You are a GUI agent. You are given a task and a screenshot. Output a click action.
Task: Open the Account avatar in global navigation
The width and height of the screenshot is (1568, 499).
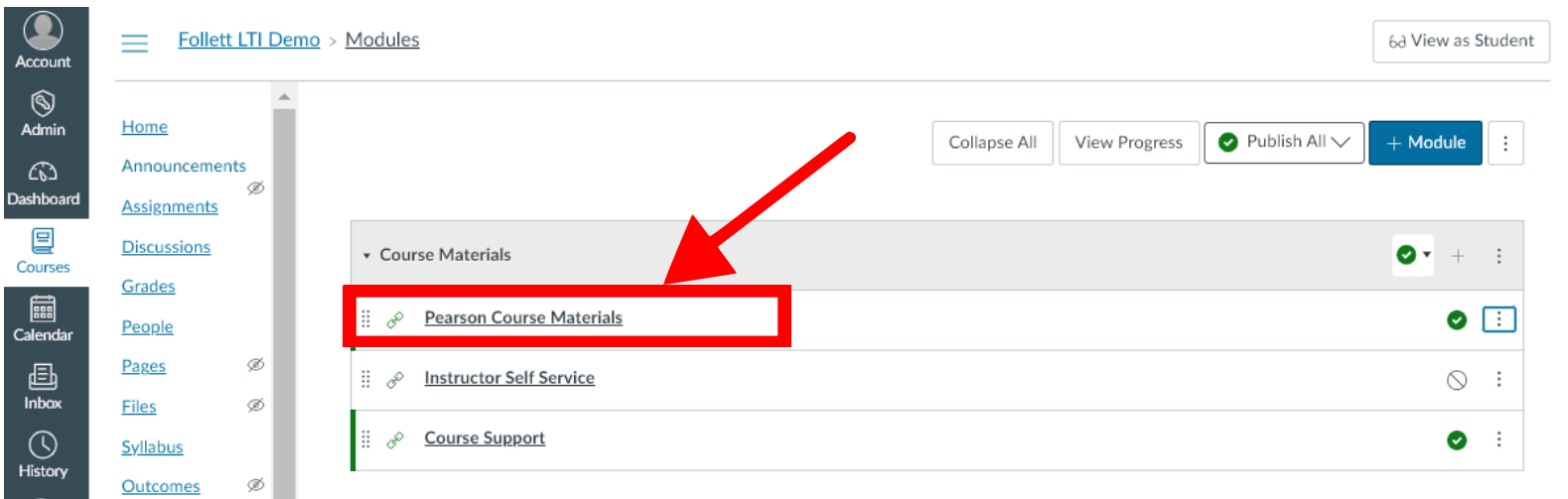click(43, 31)
